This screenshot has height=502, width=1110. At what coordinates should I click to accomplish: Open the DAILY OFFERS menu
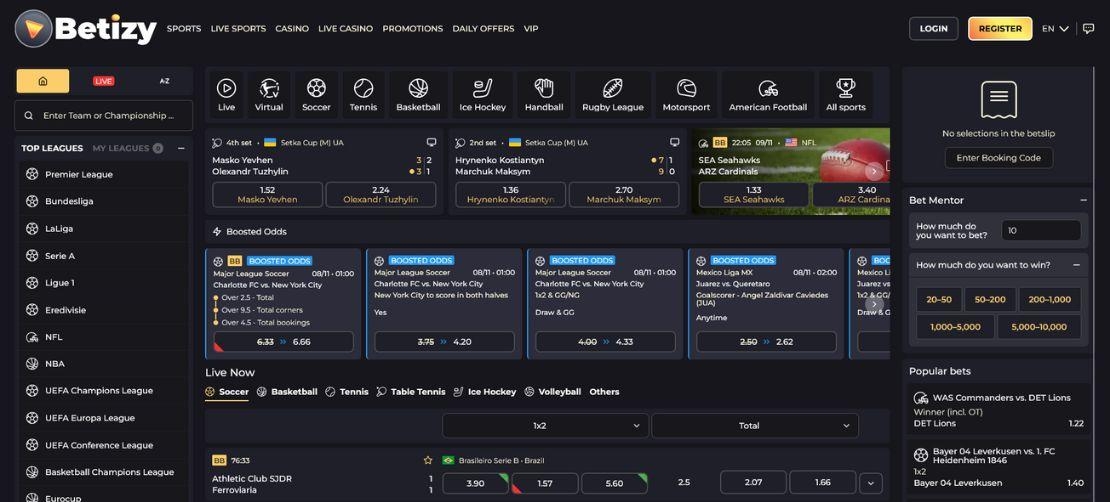click(484, 28)
